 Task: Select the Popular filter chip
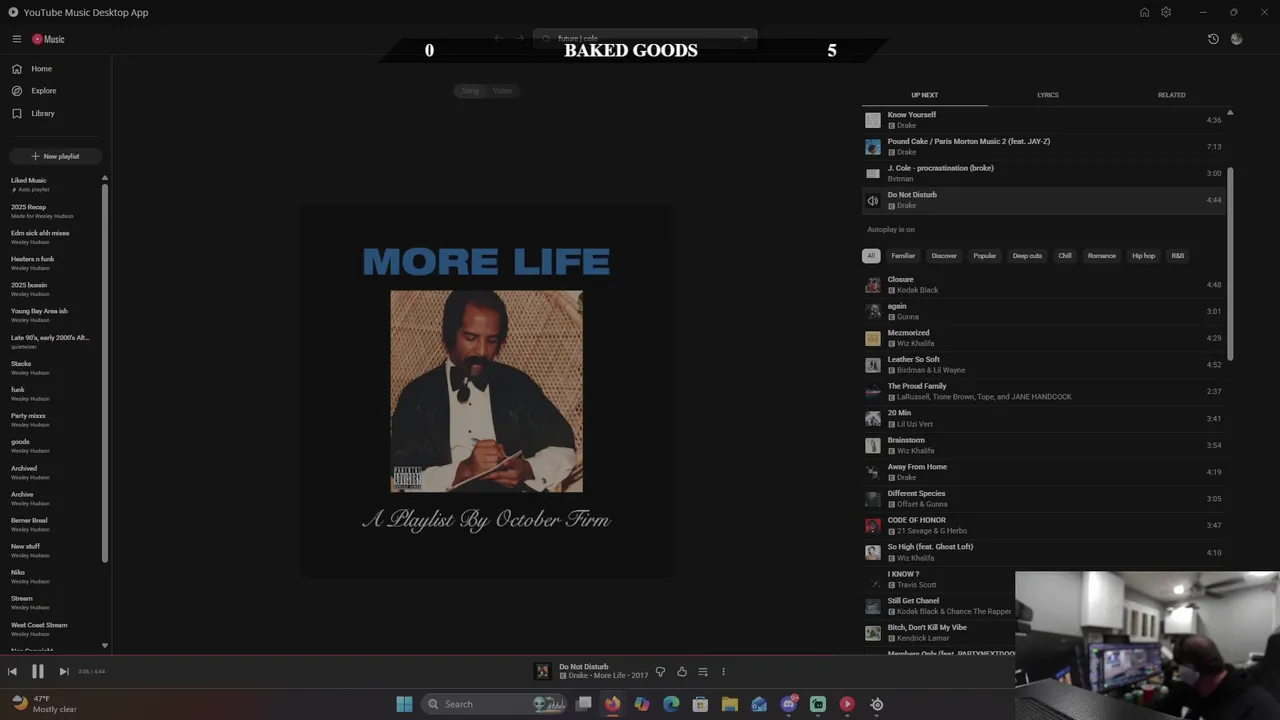point(985,256)
